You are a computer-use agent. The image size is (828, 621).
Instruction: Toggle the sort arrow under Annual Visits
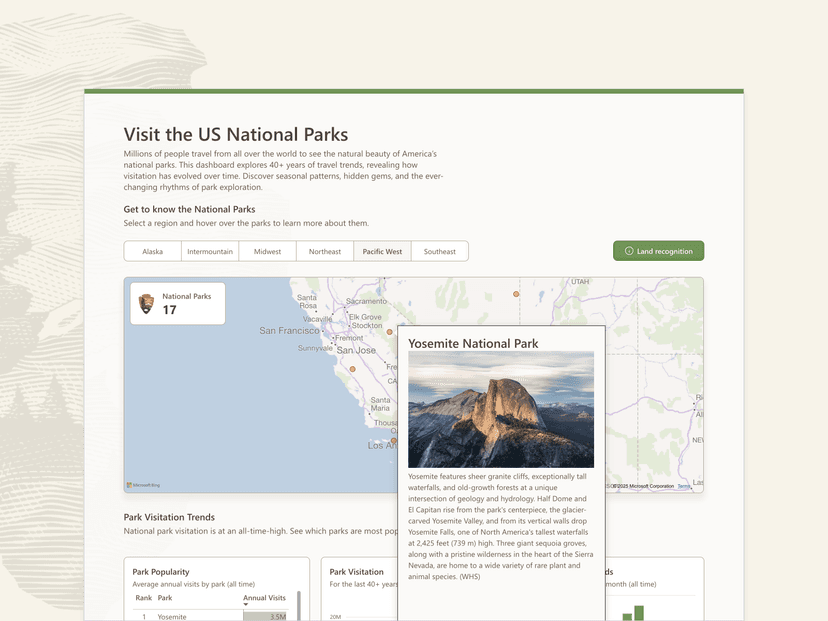point(246,605)
